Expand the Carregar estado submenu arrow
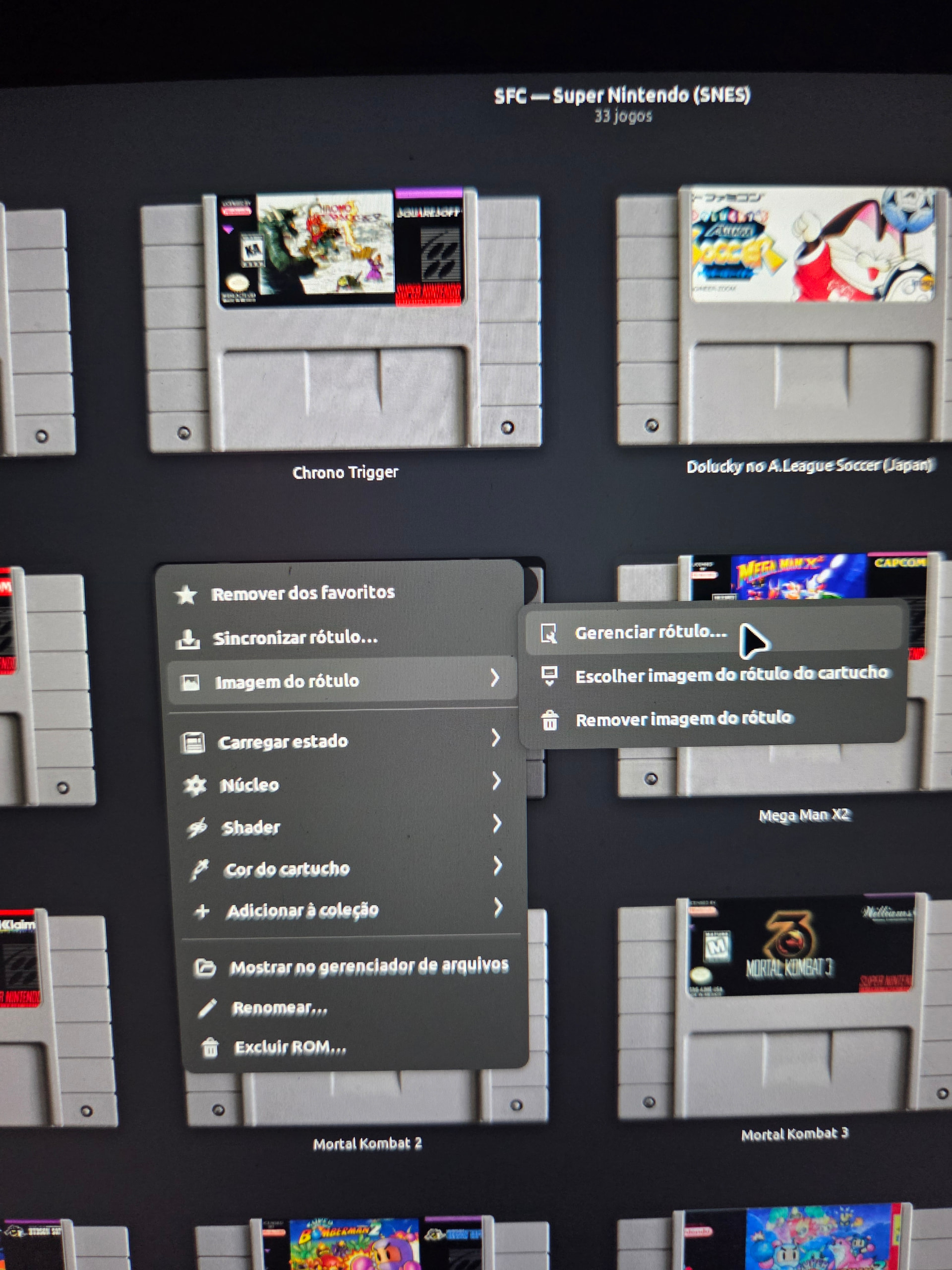952x1270 pixels. 496,738
